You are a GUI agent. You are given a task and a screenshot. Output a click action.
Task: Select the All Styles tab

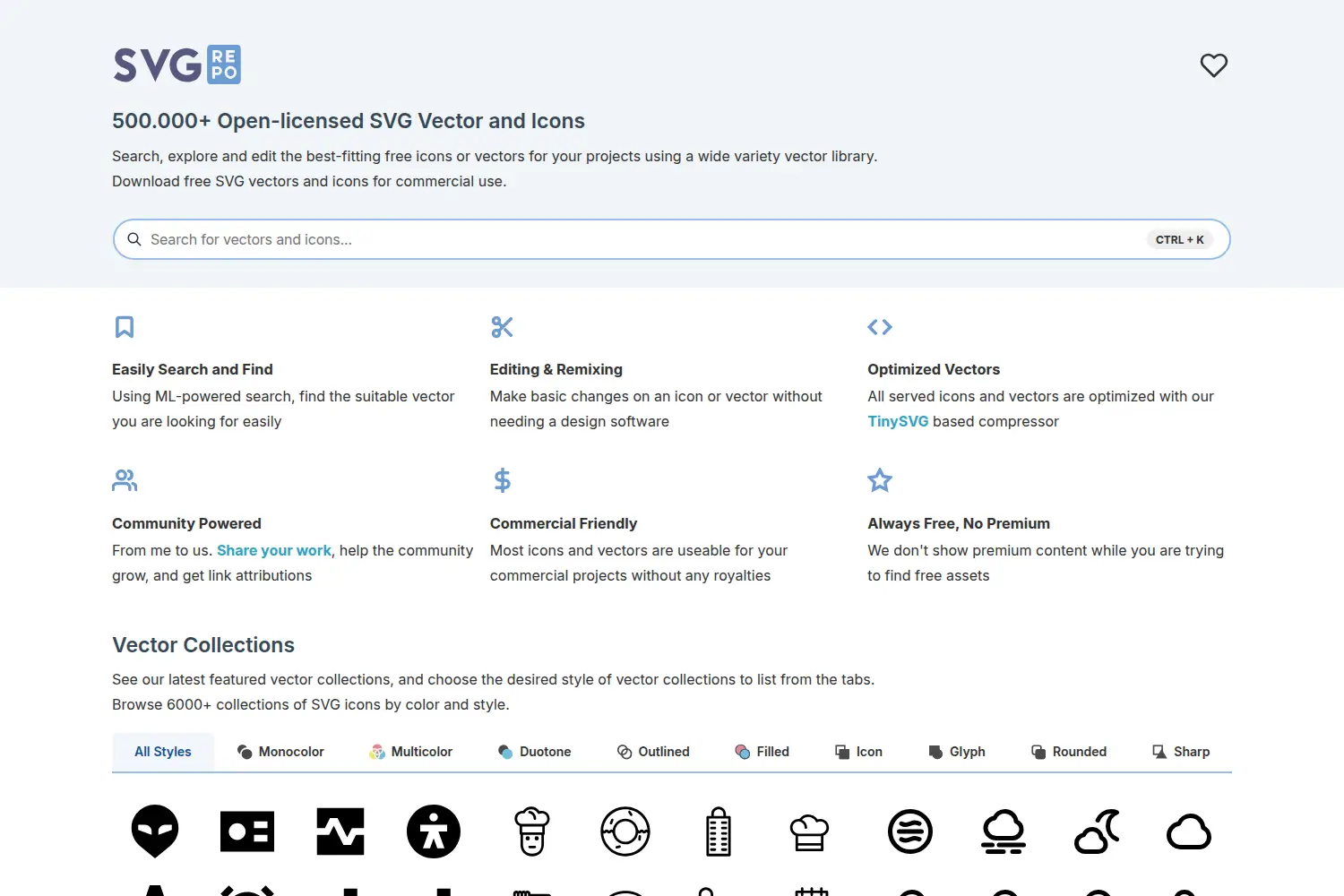pos(163,752)
